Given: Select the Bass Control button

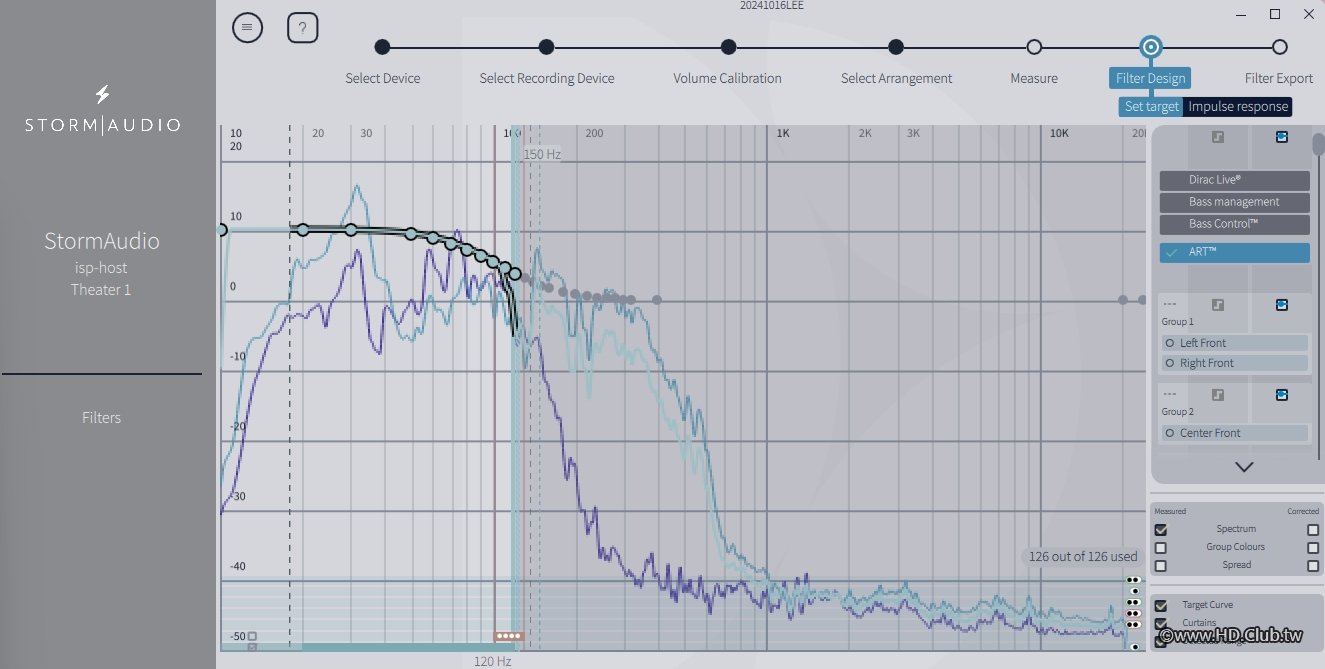Looking at the screenshot, I should (x=1235, y=224).
